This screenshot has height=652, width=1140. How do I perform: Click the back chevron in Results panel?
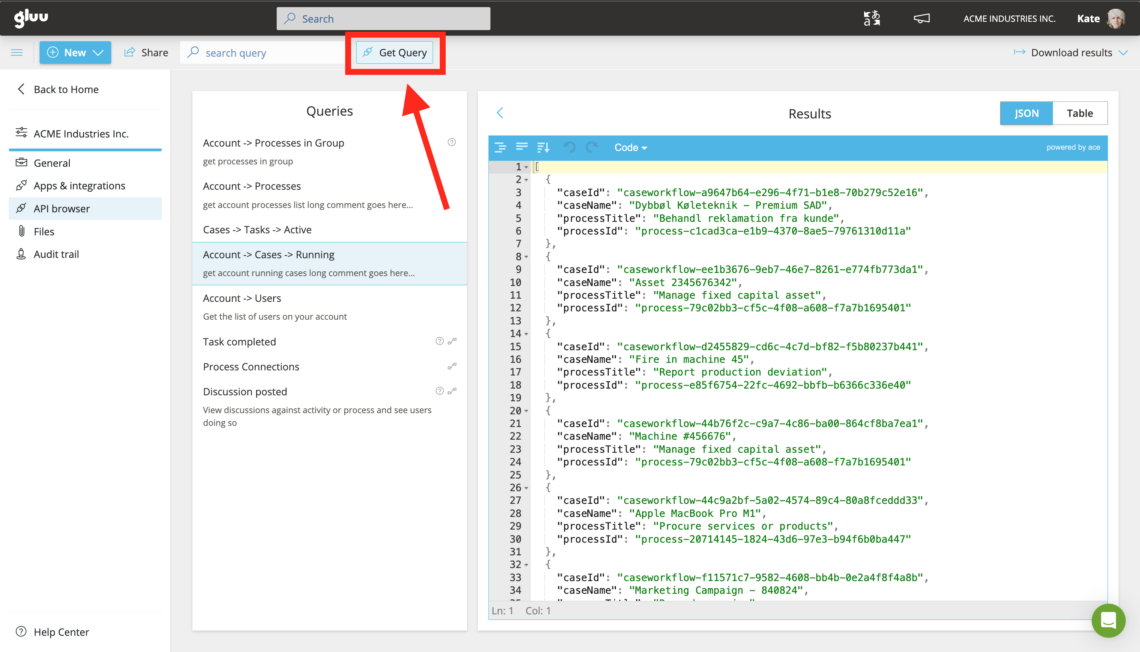(x=500, y=113)
